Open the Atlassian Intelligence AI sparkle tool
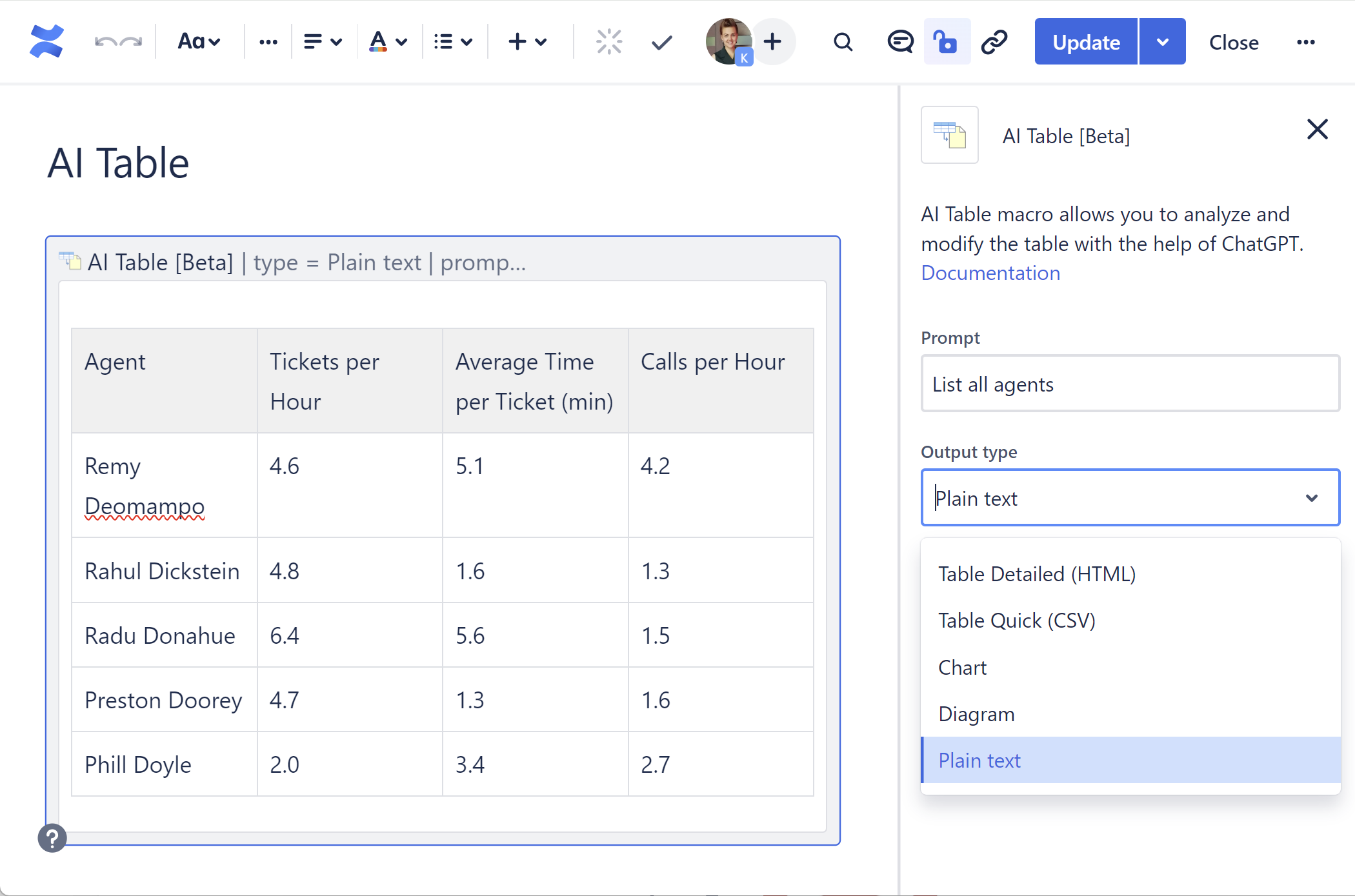The width and height of the screenshot is (1355, 896). click(x=608, y=42)
